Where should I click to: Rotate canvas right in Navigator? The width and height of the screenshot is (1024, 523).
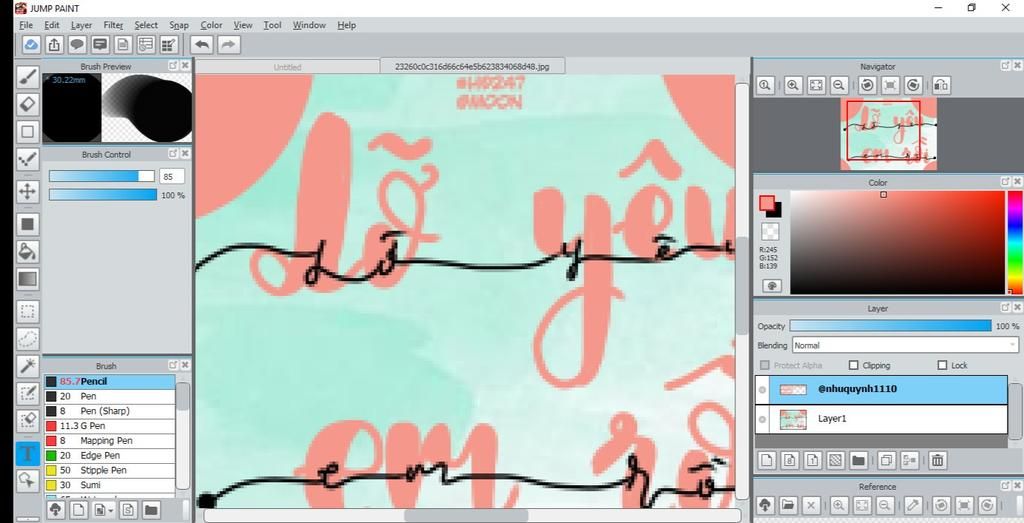pos(914,85)
